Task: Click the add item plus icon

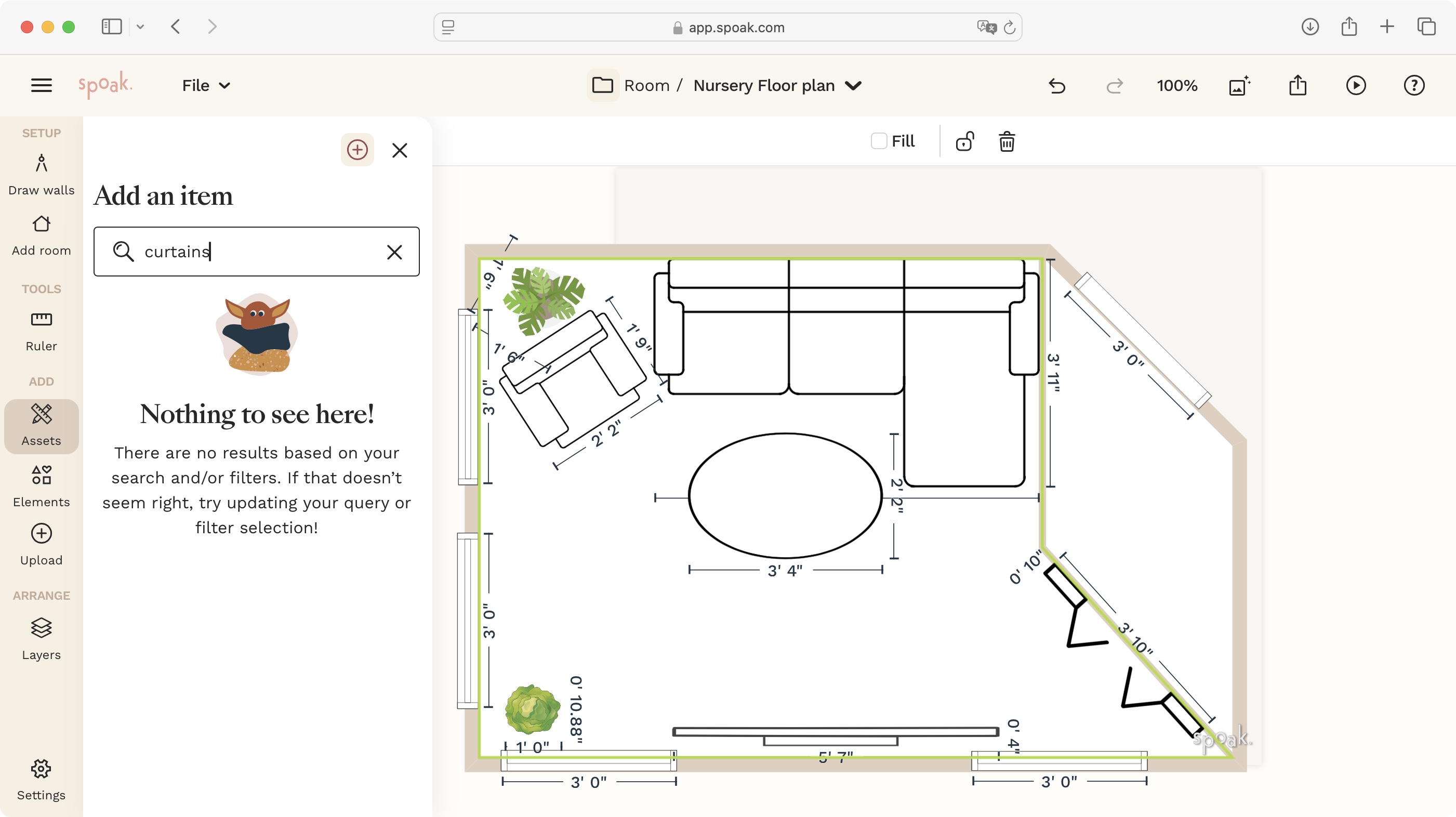Action: pyautogui.click(x=357, y=150)
